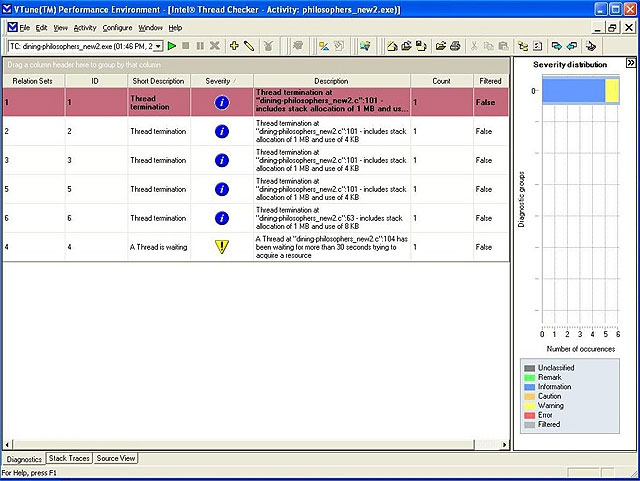Image resolution: width=640 pixels, height=481 pixels.
Task: Select description mentioning ':63 - includes stack'
Action: (x=331, y=218)
